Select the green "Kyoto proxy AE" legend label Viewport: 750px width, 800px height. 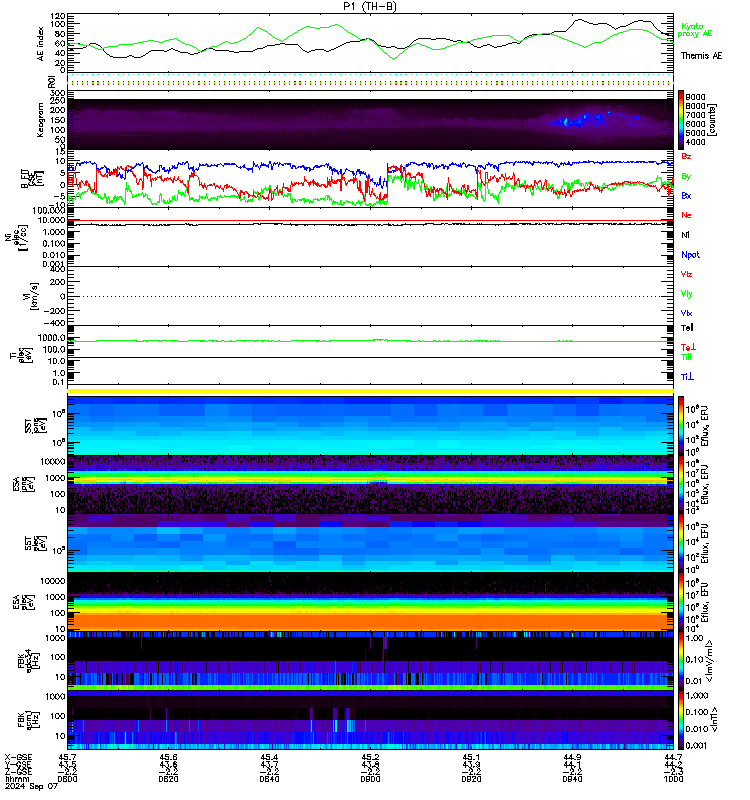point(694,30)
